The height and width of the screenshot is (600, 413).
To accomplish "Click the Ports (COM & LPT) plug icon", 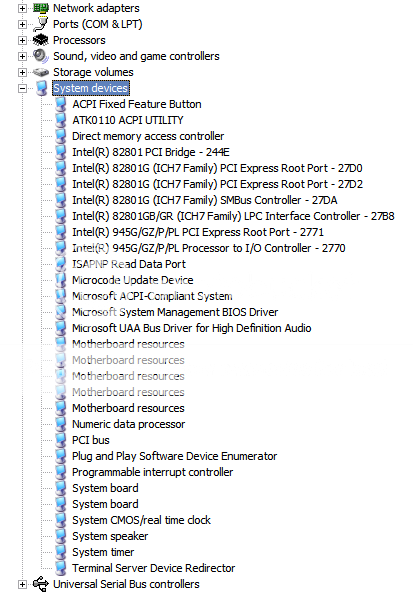I will [x=41, y=24].
